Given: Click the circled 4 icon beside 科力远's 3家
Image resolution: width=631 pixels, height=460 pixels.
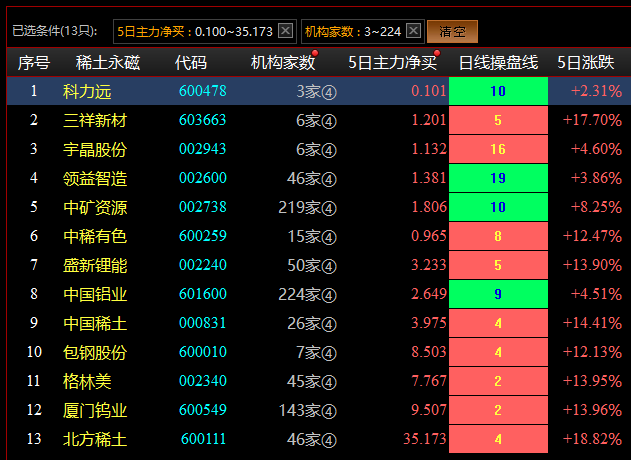Looking at the screenshot, I should 329,92.
